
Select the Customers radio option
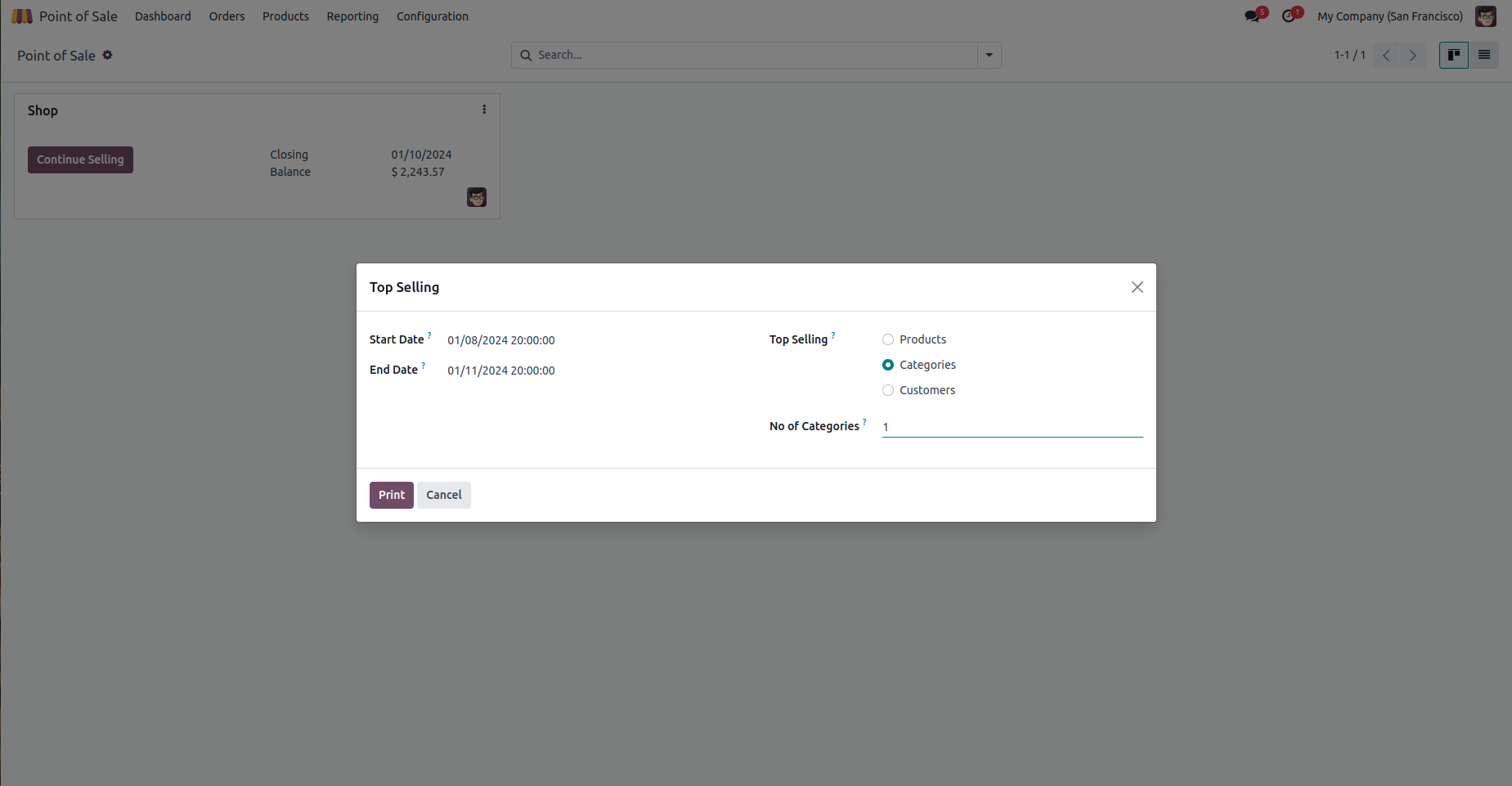pyautogui.click(x=888, y=390)
